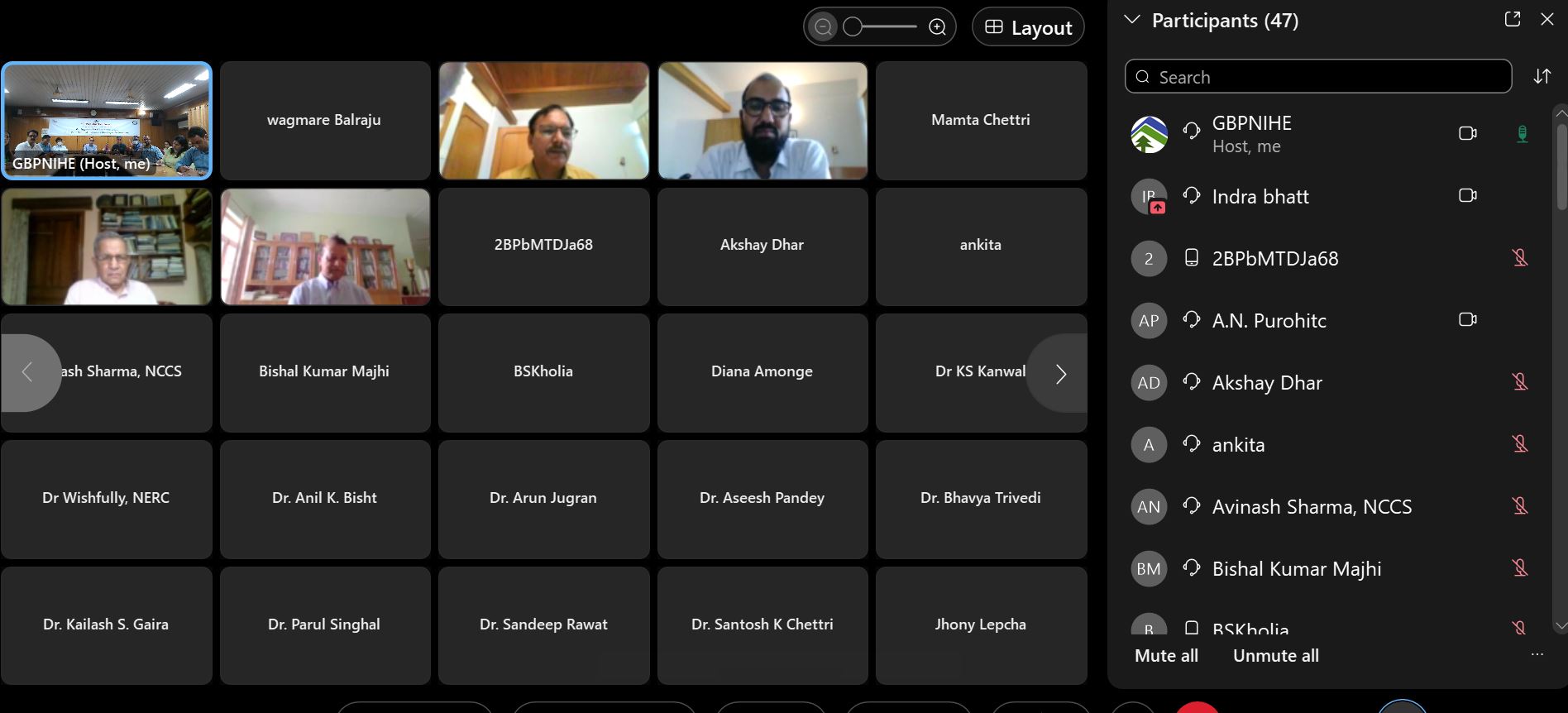
Task: Go to previous page of video tiles
Action: 27,373
